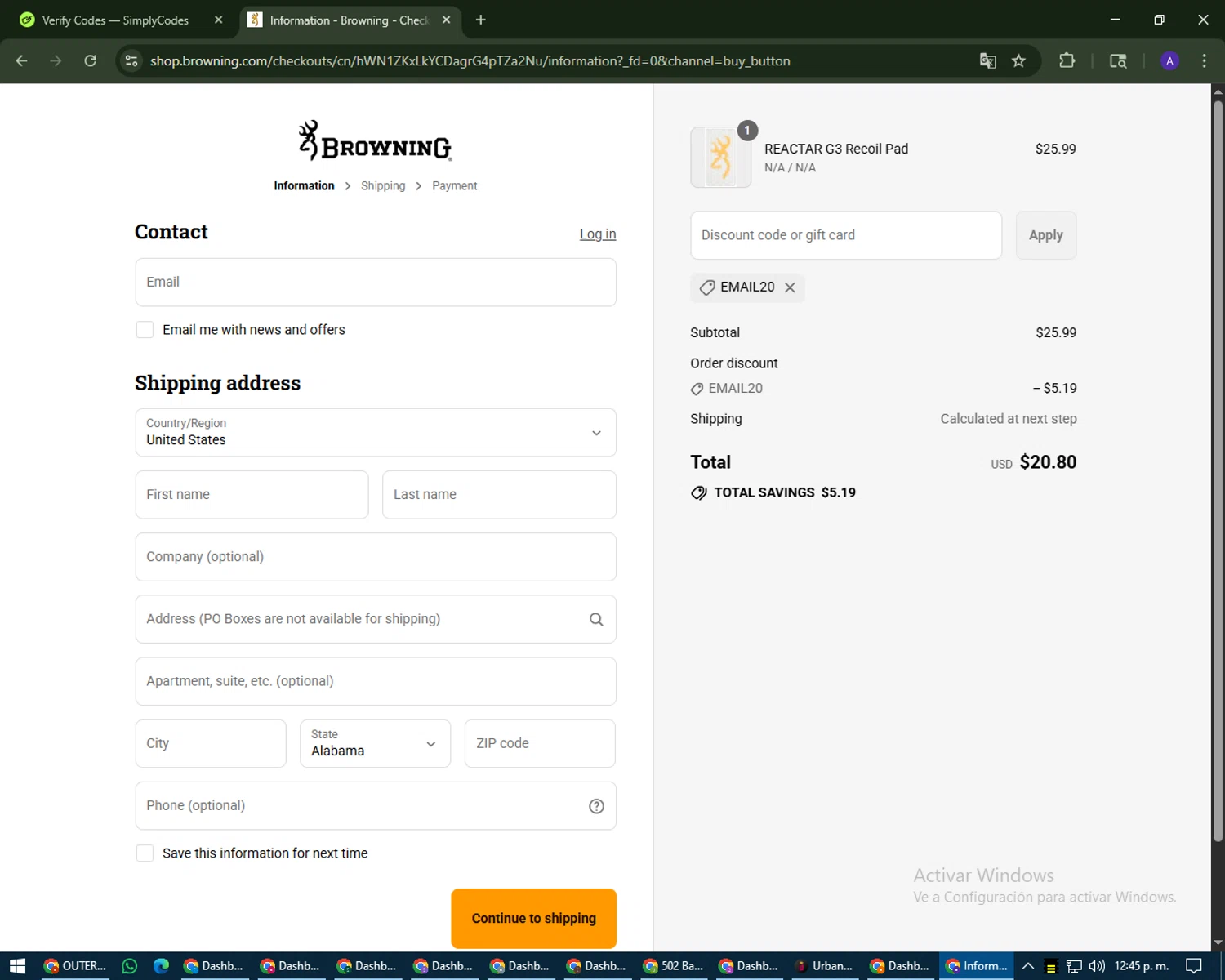The image size is (1225, 980).
Task: Go back using browser back arrow
Action: tap(22, 60)
